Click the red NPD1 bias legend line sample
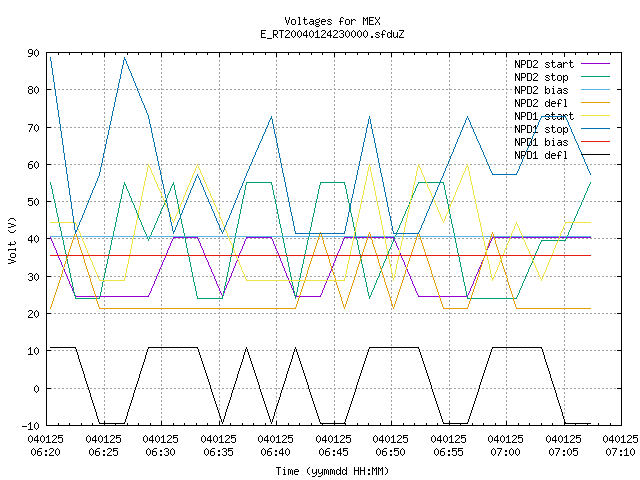The width and height of the screenshot is (640, 480). click(596, 142)
